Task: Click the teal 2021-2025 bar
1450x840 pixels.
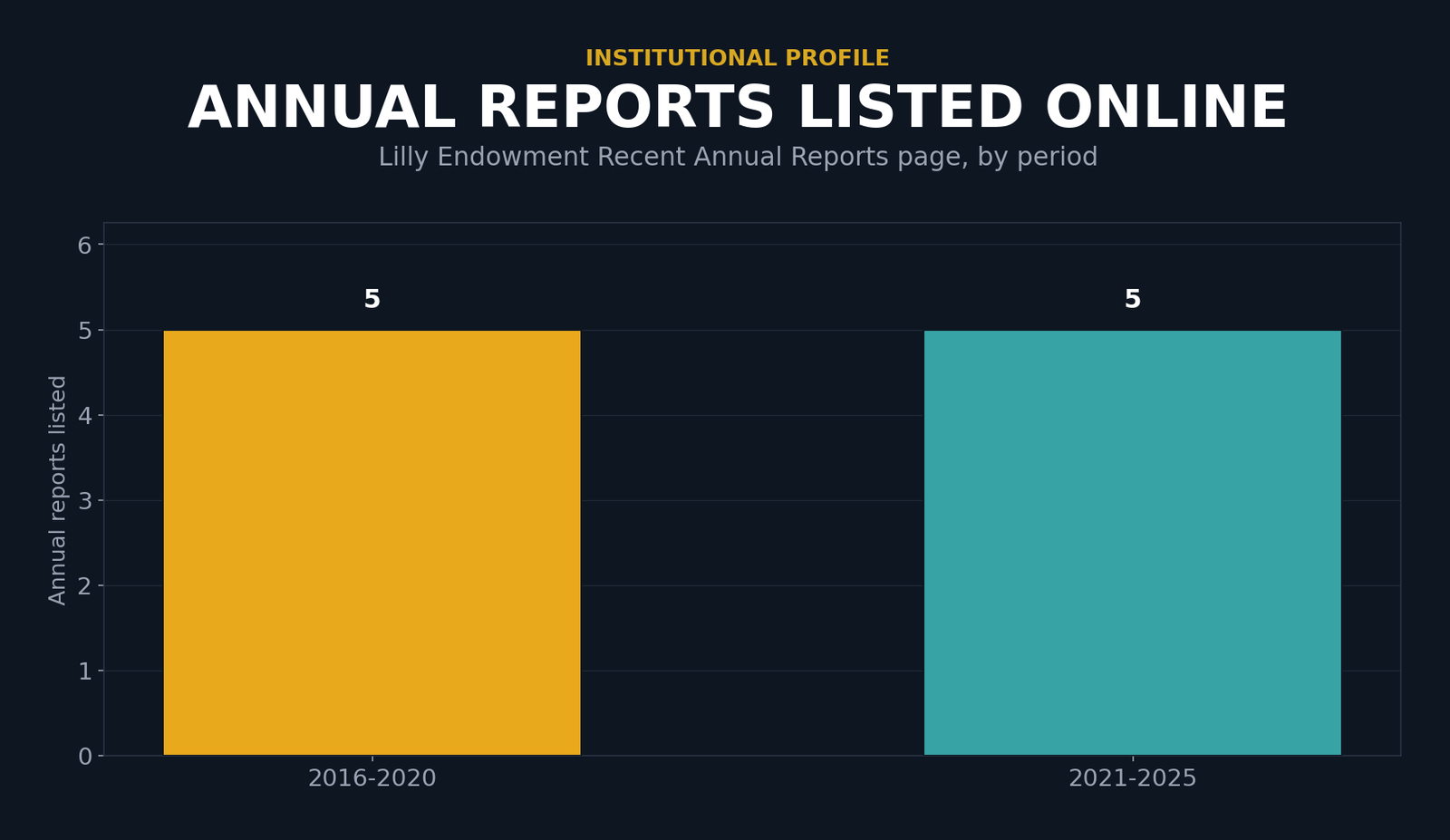Action: pyautogui.click(x=1132, y=543)
